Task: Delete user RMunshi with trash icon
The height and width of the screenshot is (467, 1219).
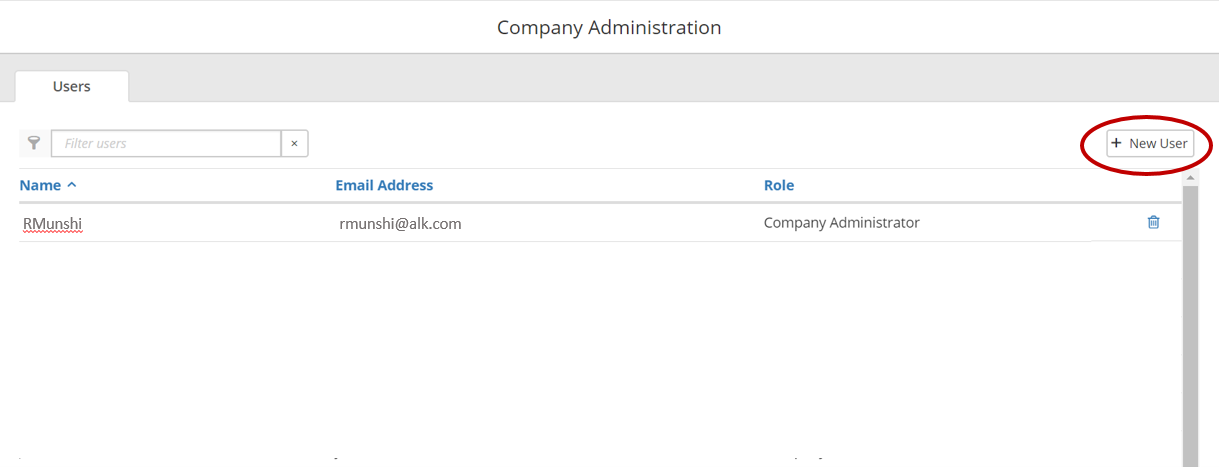Action: [x=1153, y=222]
